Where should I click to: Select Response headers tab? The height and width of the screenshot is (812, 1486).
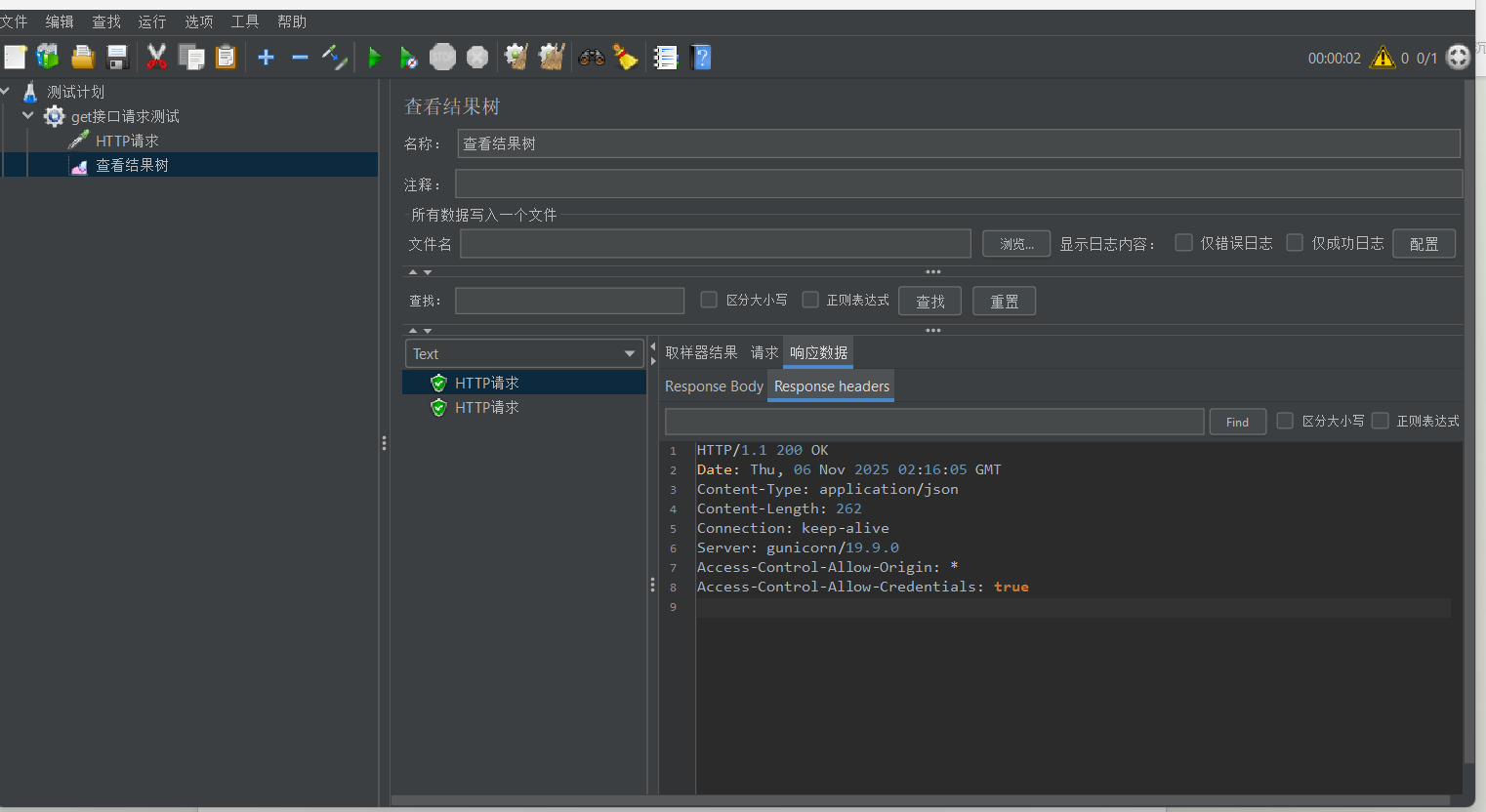[x=832, y=386]
